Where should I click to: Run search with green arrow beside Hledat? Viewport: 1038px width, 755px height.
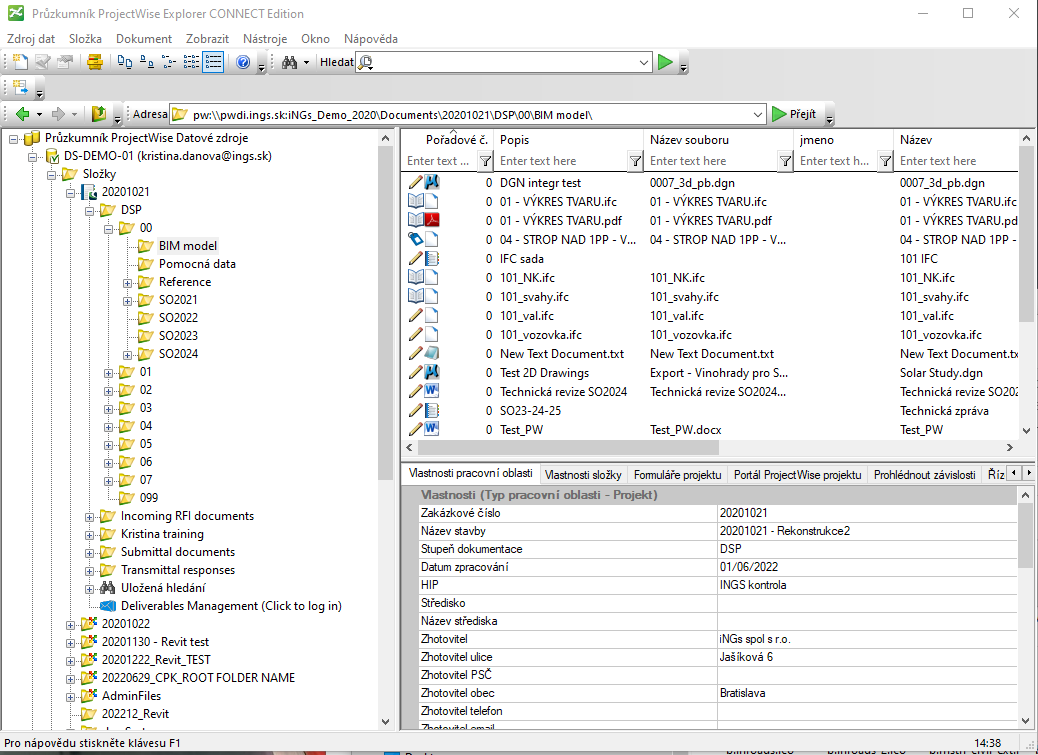tap(666, 62)
